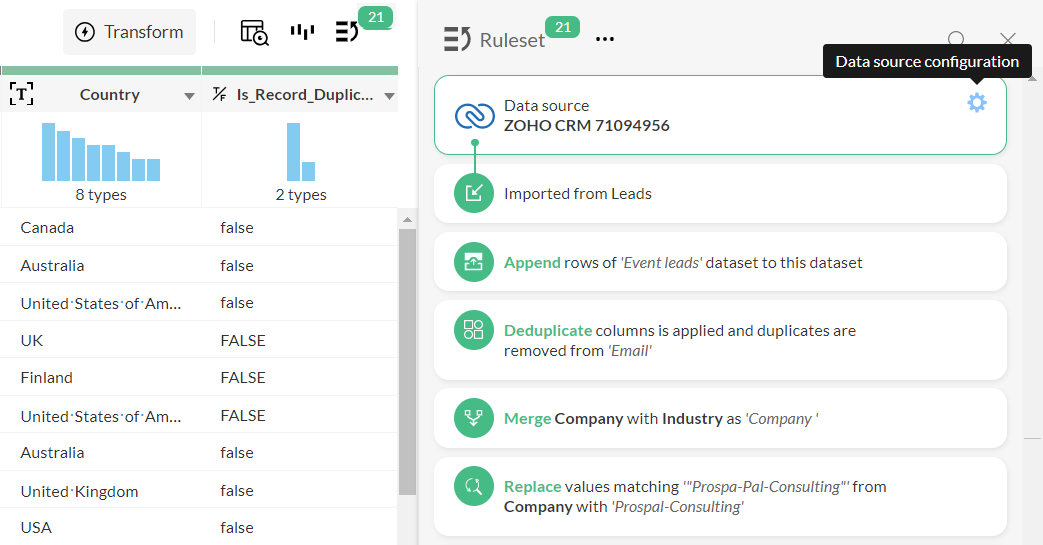Click the Append rule icon

[x=474, y=262]
